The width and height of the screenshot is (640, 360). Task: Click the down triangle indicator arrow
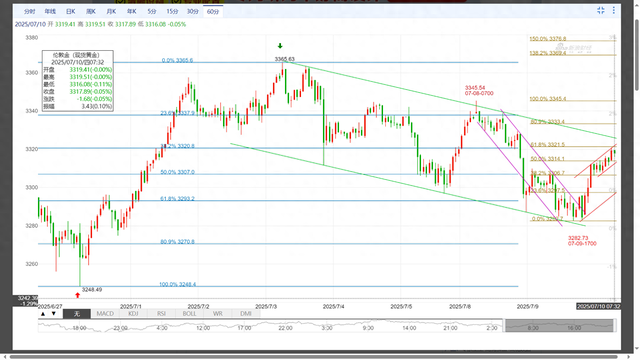(53, 314)
